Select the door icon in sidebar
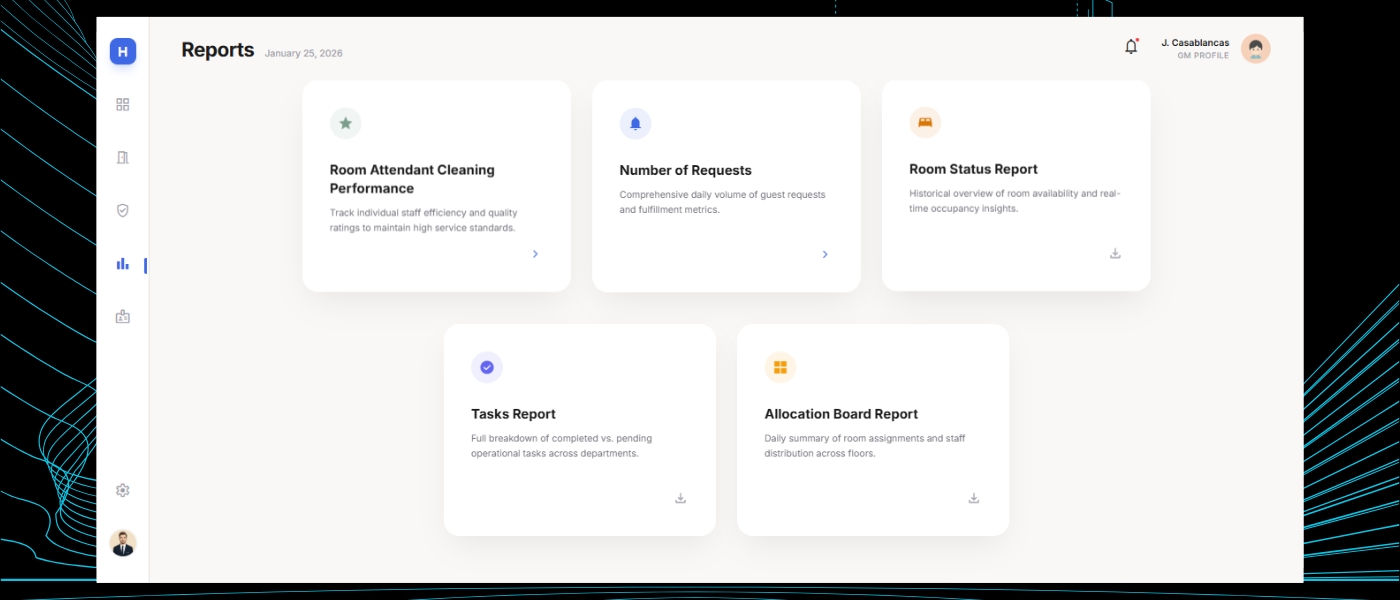1400x600 pixels. tap(123, 157)
